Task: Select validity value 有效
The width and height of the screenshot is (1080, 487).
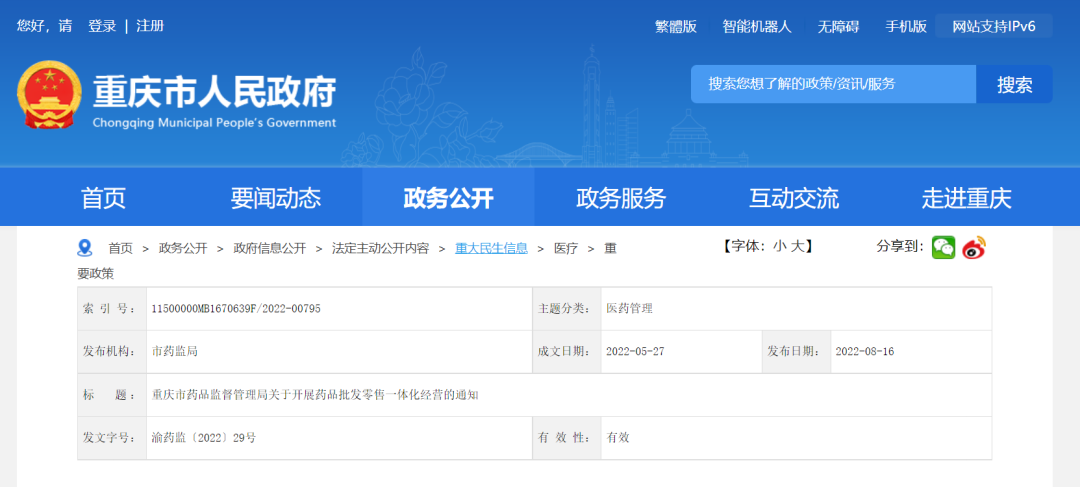Action: [x=618, y=437]
